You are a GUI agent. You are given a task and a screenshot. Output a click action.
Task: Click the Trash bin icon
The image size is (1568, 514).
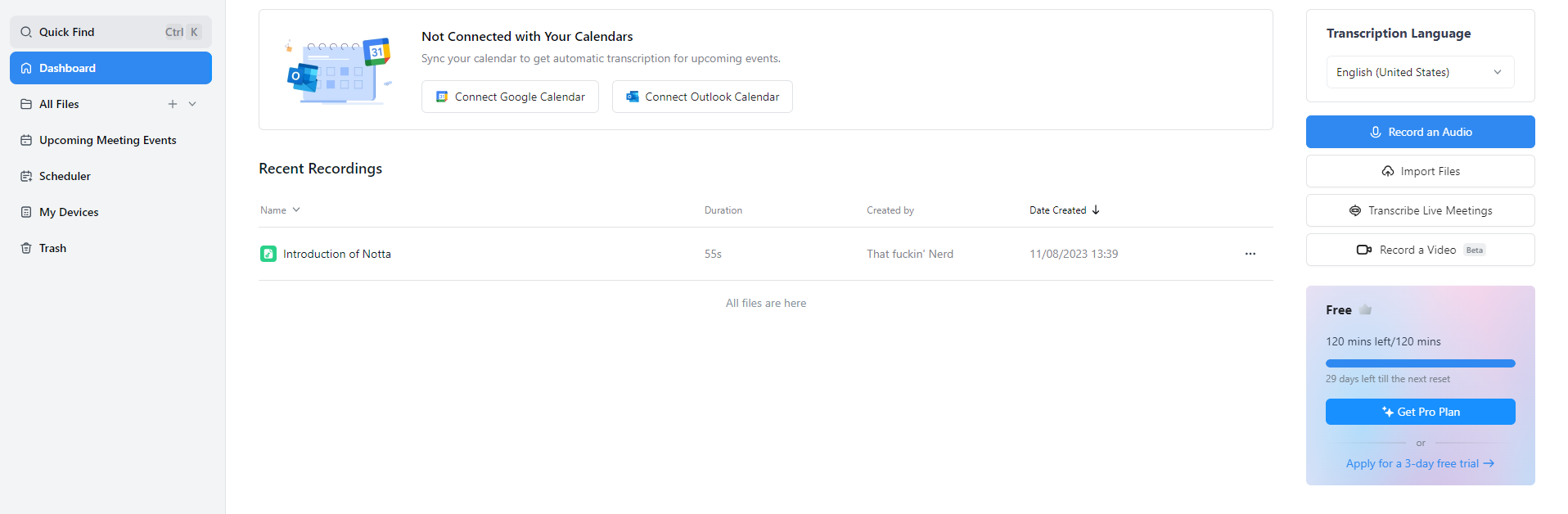26,248
